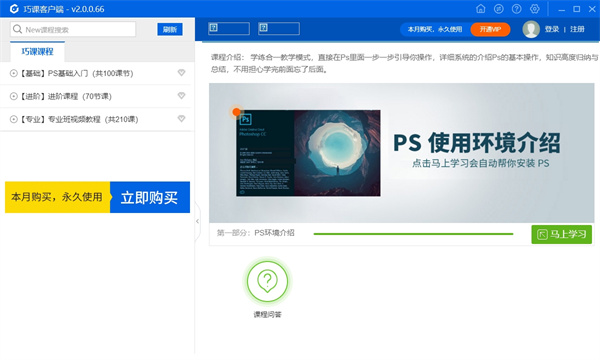Maximize the 巧课客户端 window

pyautogui.click(x=577, y=9)
